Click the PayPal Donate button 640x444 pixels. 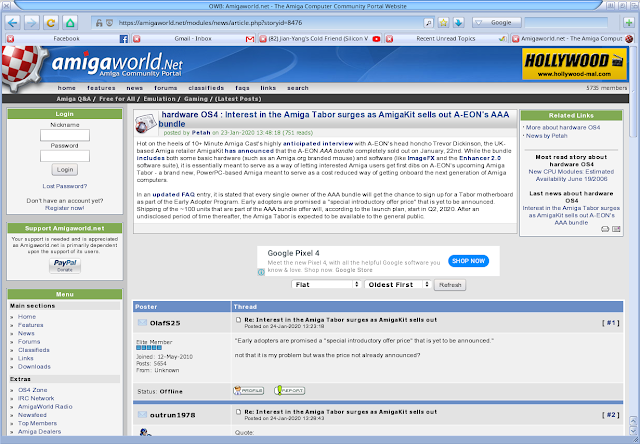point(65,265)
